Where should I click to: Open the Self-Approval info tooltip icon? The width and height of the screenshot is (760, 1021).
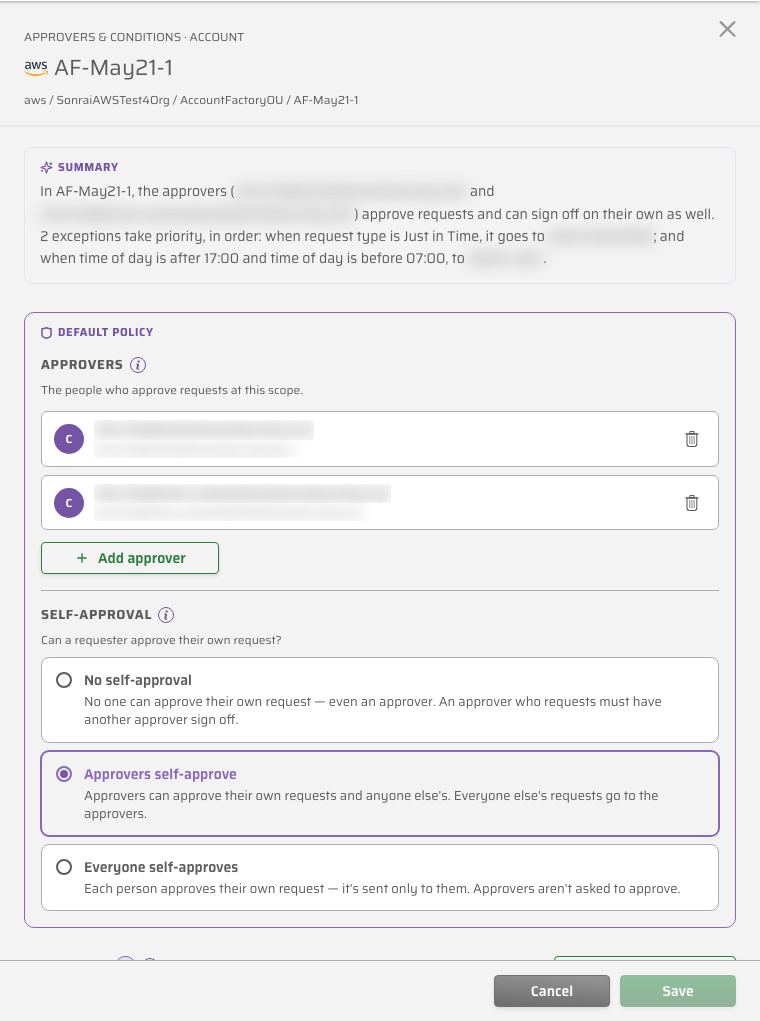click(166, 615)
